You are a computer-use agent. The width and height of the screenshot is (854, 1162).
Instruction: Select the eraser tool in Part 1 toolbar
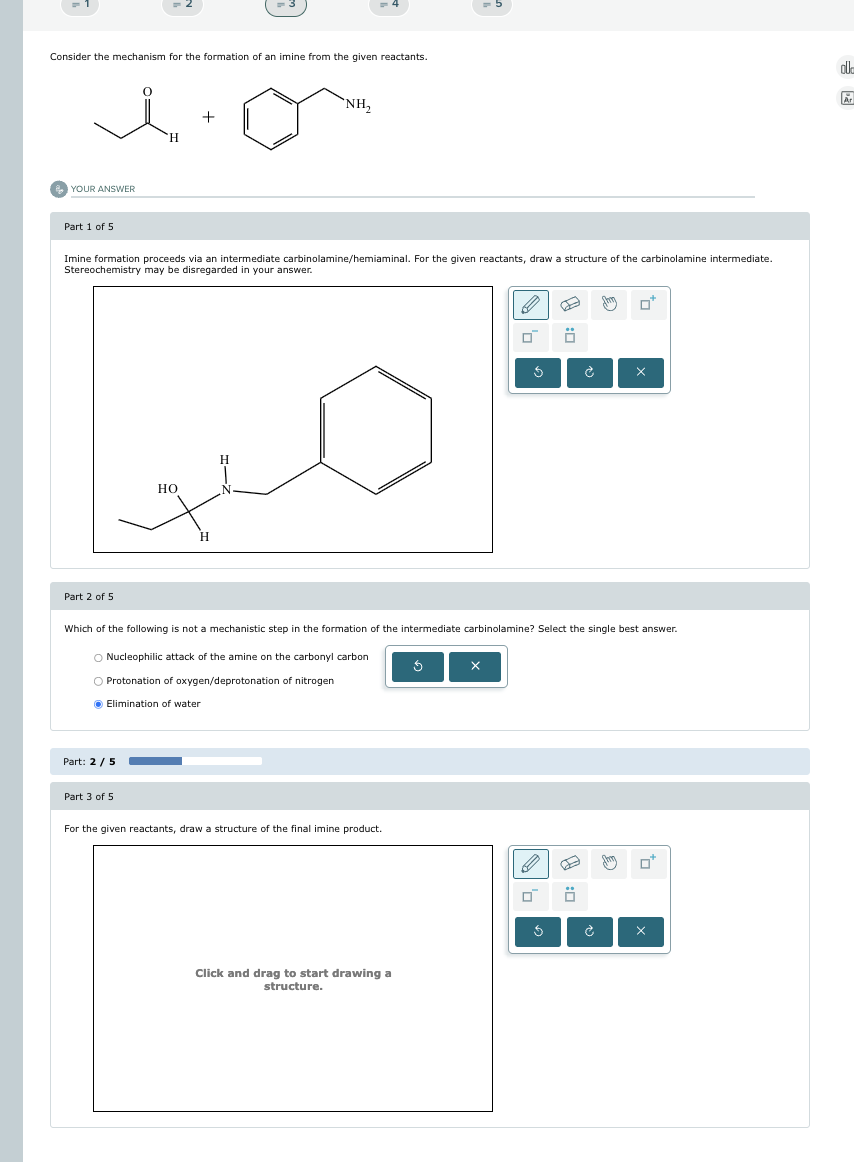[x=570, y=304]
